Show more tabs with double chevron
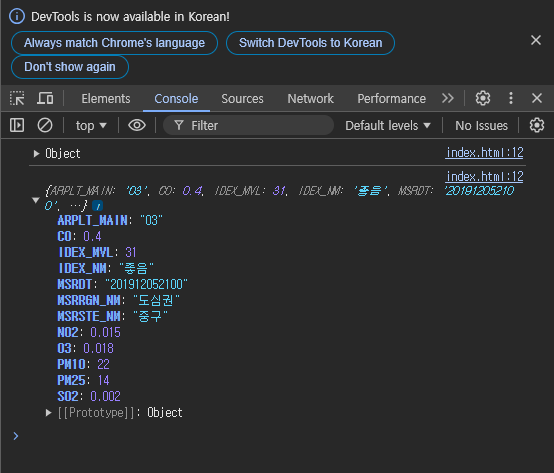Image resolution: width=554 pixels, height=473 pixels. [448, 98]
